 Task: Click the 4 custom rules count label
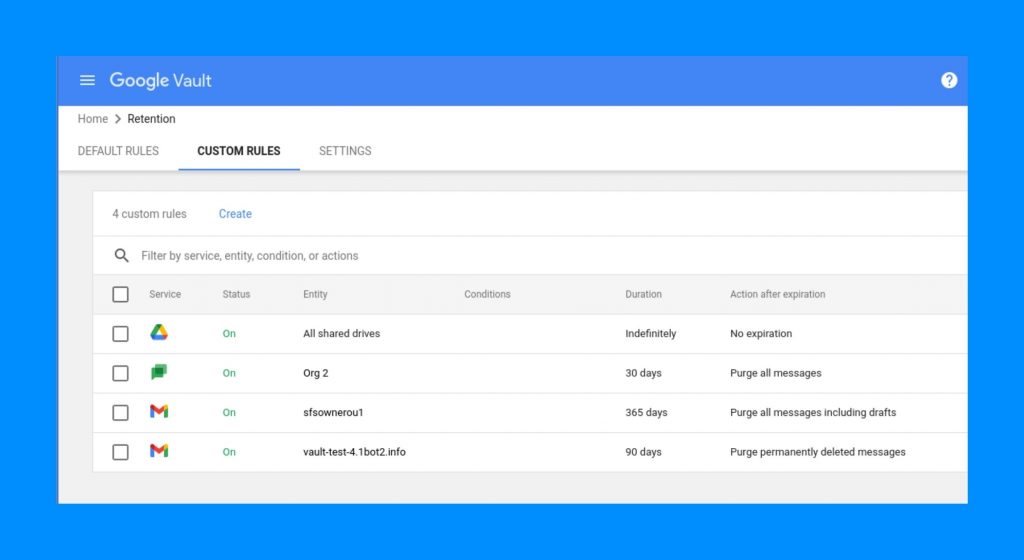click(x=149, y=214)
